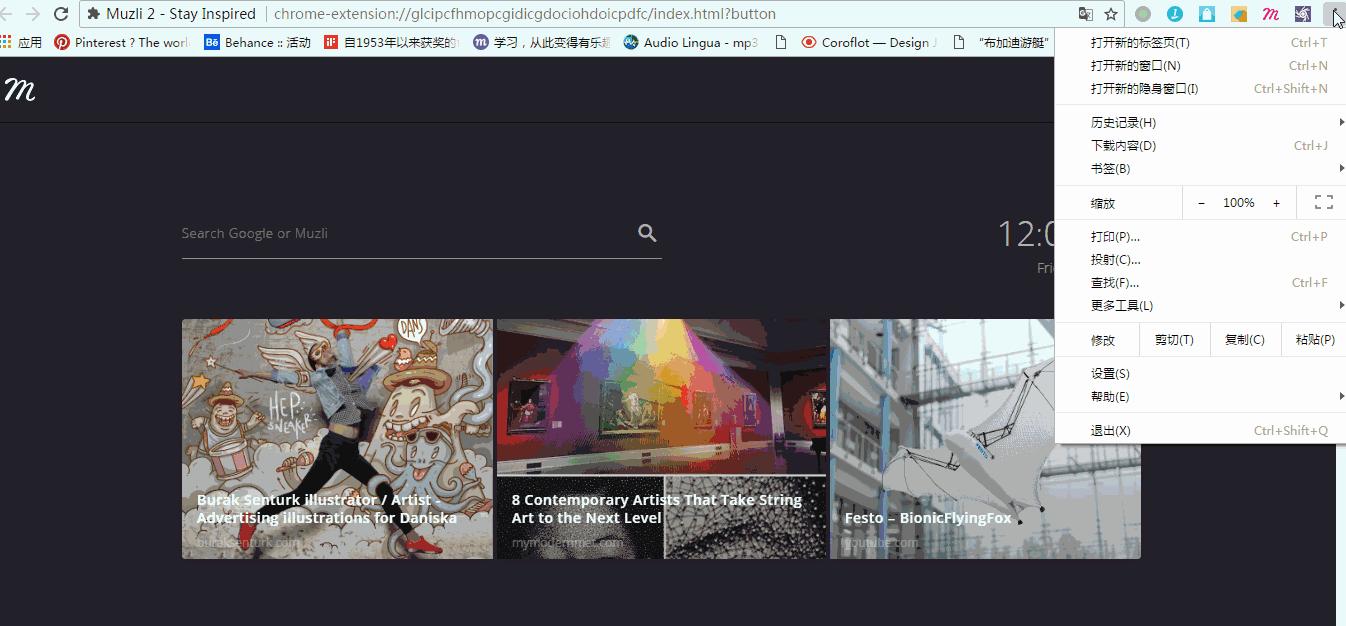This screenshot has height=626, width=1346.
Task: Select the Muzli extension icon in toolbar
Action: tap(1270, 14)
